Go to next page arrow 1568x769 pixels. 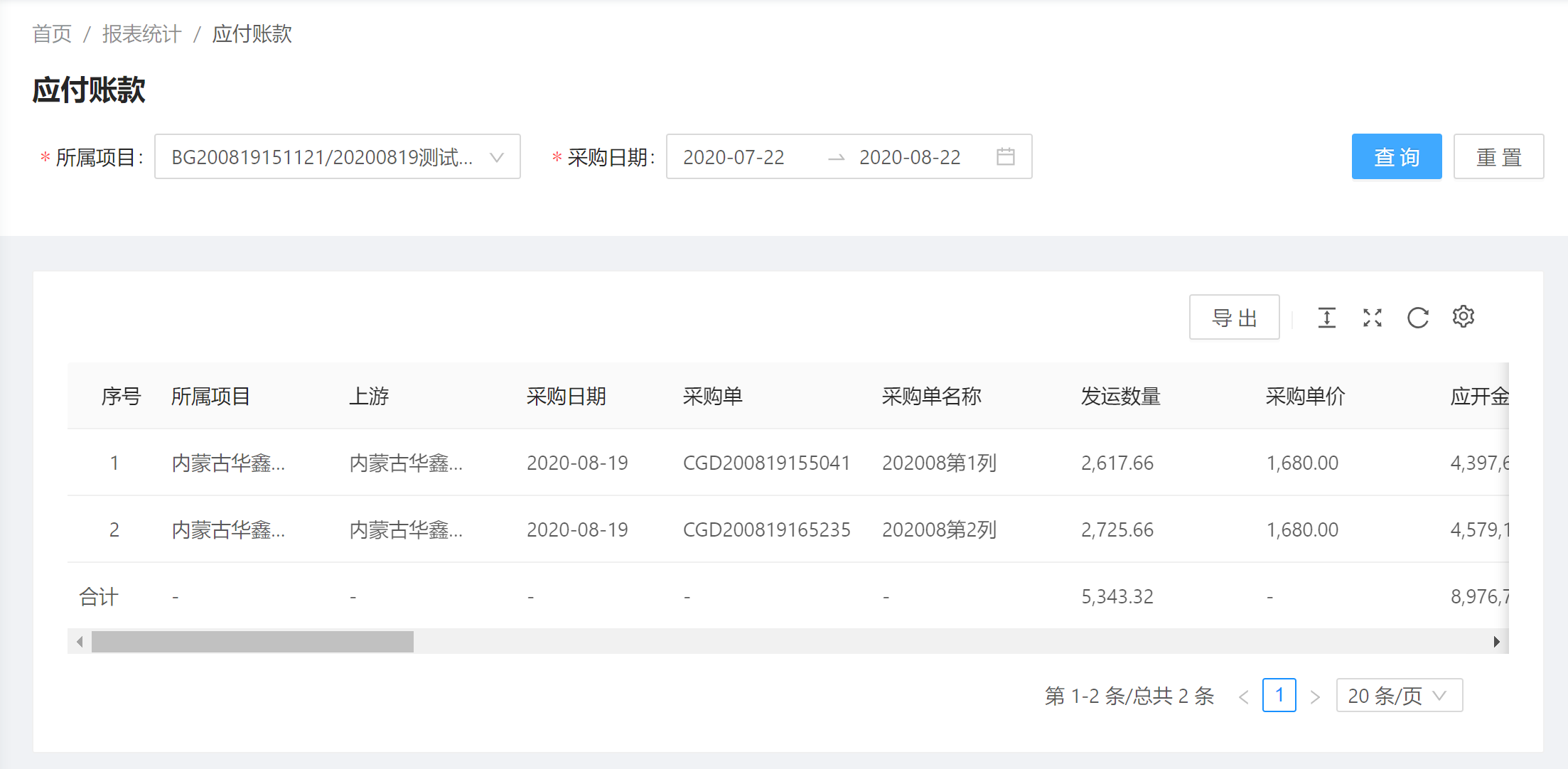click(1315, 697)
